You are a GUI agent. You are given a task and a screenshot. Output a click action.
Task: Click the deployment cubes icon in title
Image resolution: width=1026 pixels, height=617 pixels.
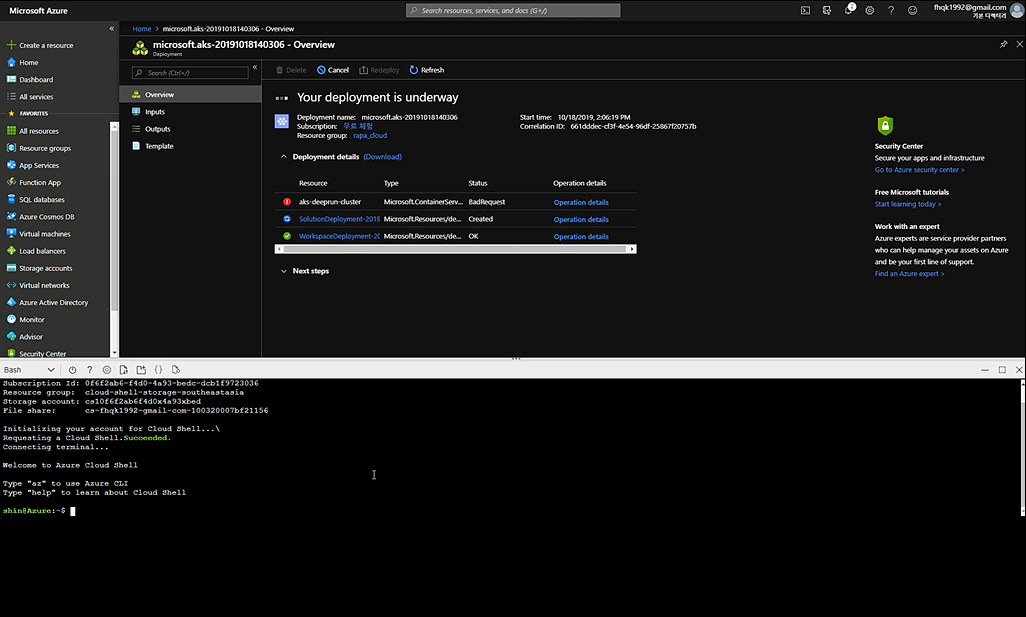(140, 48)
